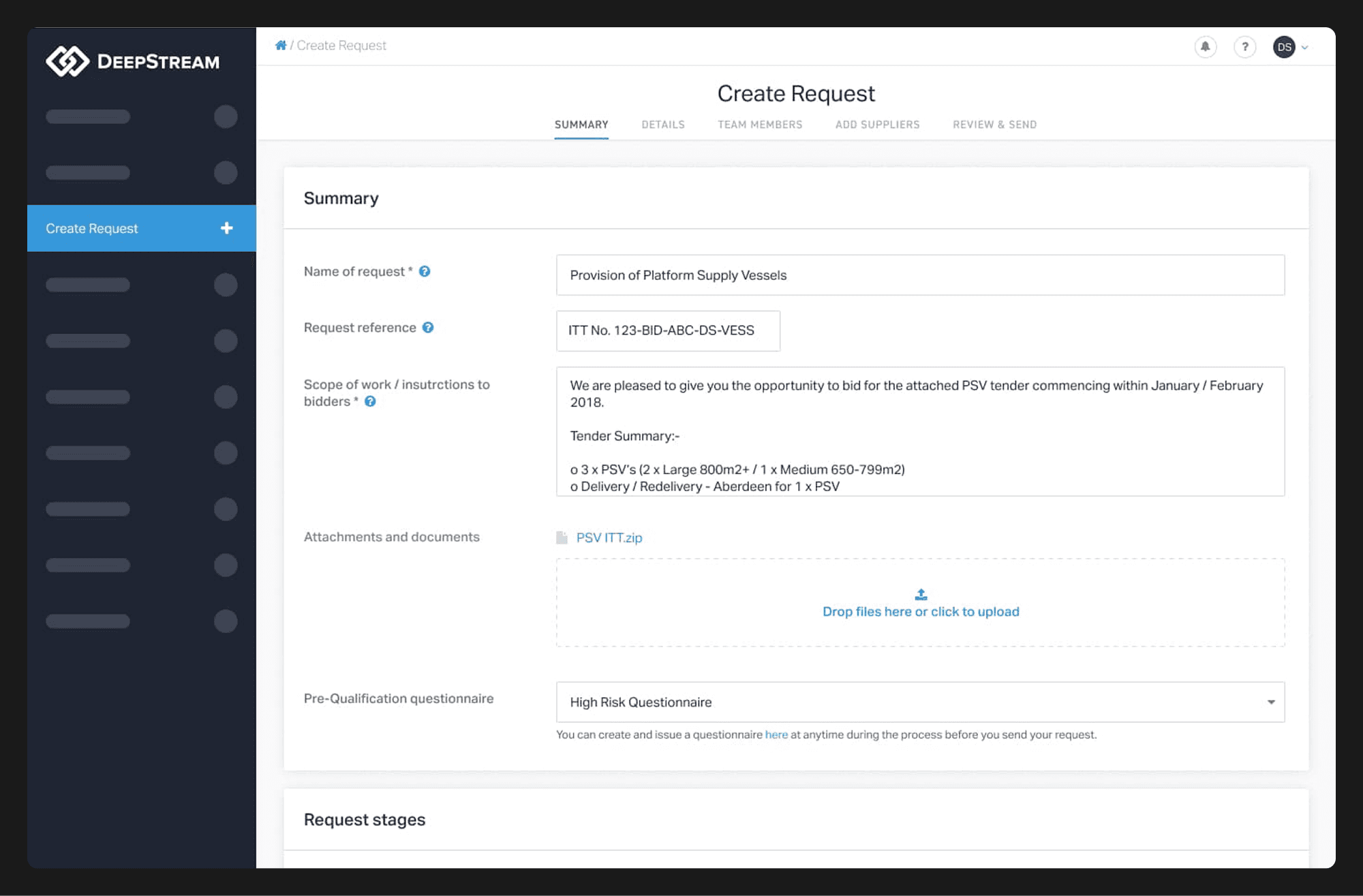Image resolution: width=1363 pixels, height=896 pixels.
Task: Open the Team Members tab
Action: tap(760, 125)
